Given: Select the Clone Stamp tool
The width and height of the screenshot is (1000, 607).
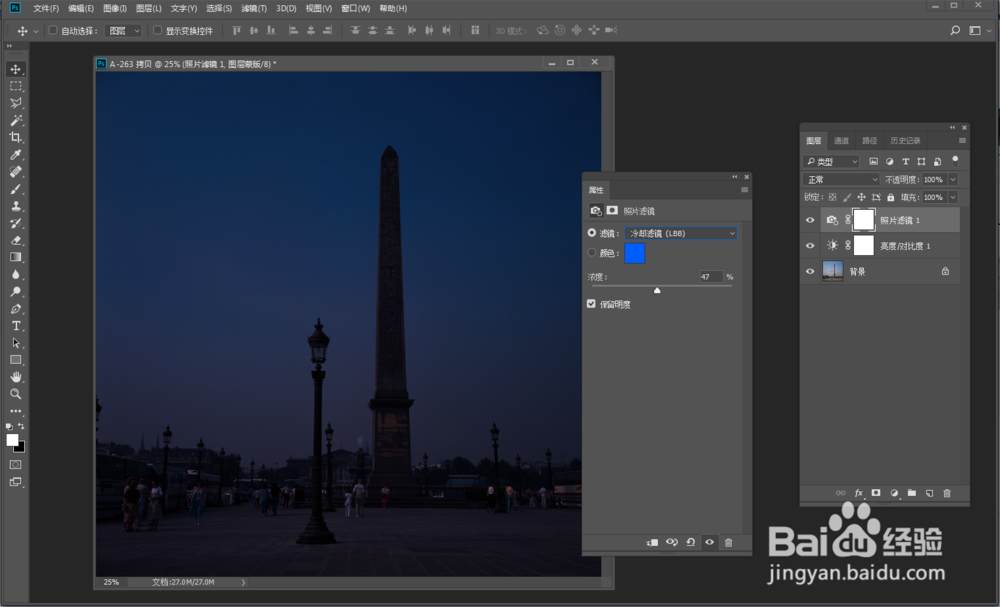Looking at the screenshot, I should (16, 206).
